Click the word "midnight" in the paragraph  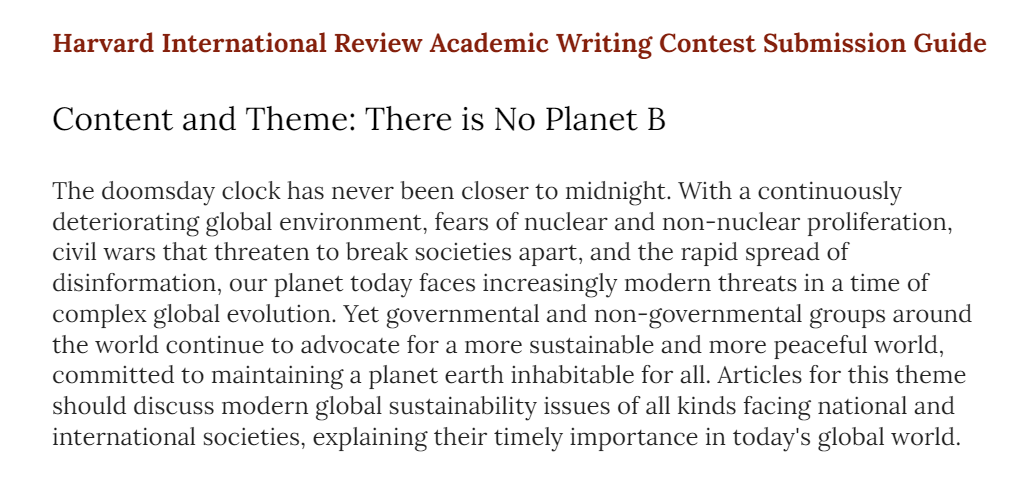tap(617, 192)
